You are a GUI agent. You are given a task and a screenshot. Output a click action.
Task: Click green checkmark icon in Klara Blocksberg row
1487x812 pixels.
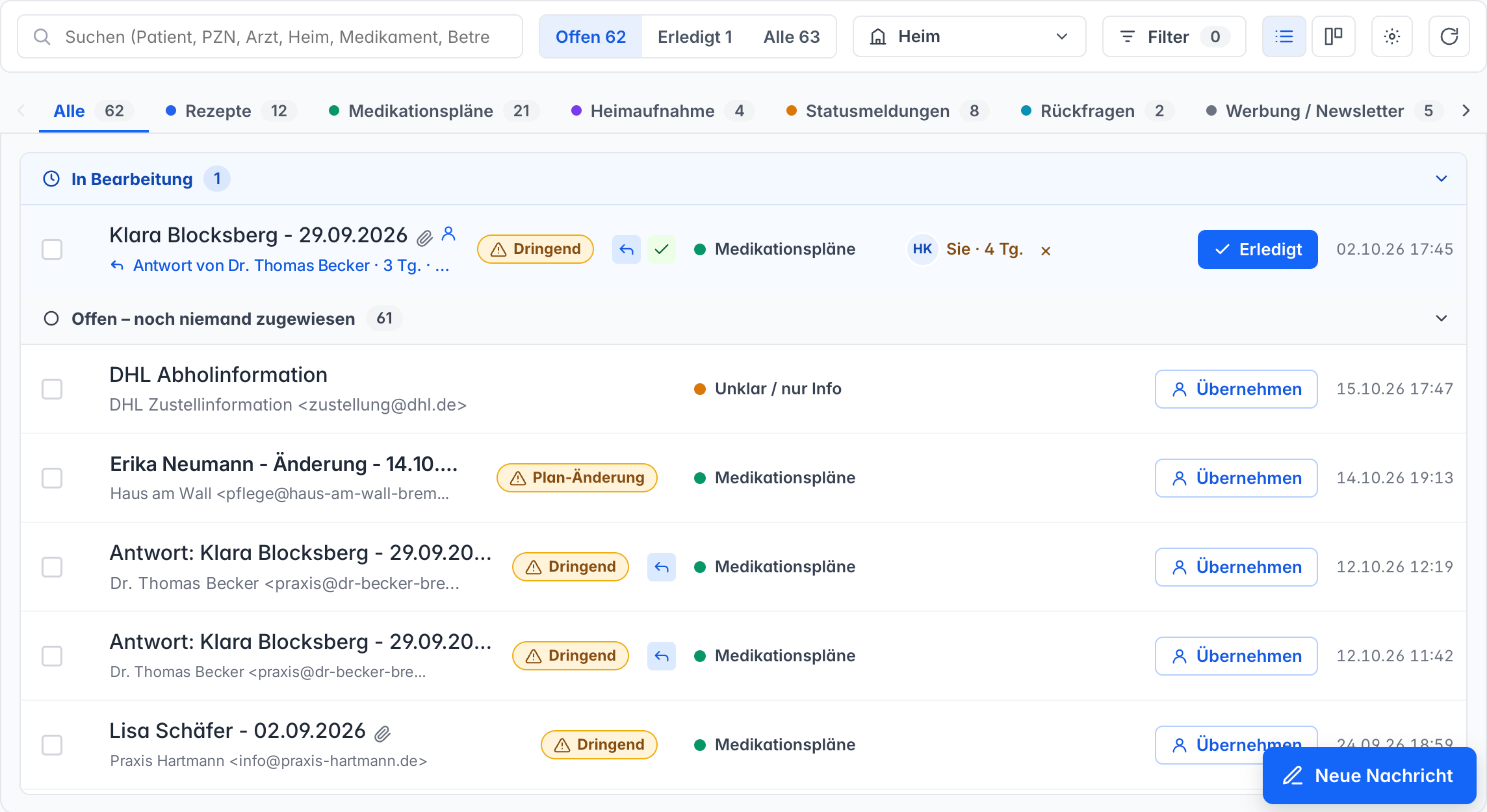[661, 249]
